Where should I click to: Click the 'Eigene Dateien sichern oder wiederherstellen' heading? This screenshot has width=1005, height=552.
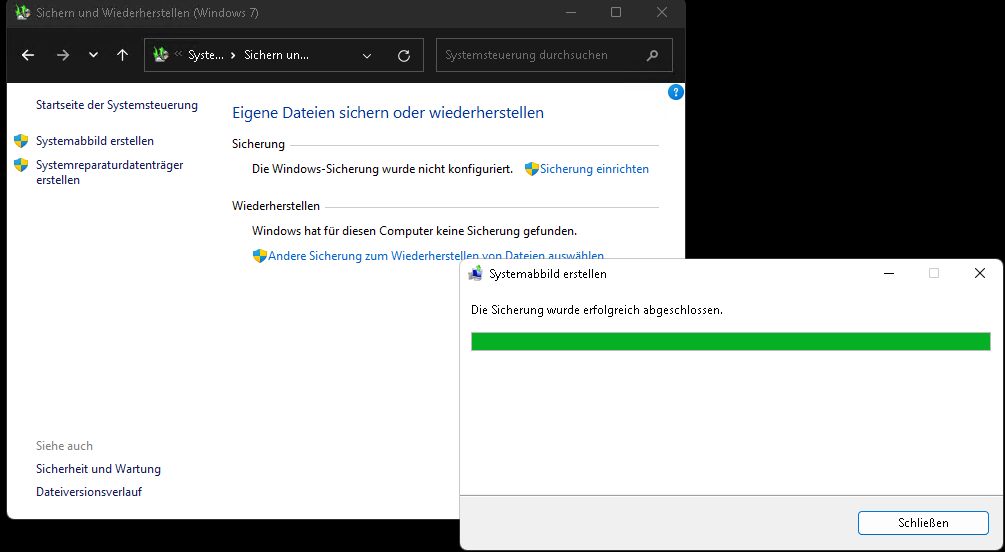pyautogui.click(x=388, y=113)
